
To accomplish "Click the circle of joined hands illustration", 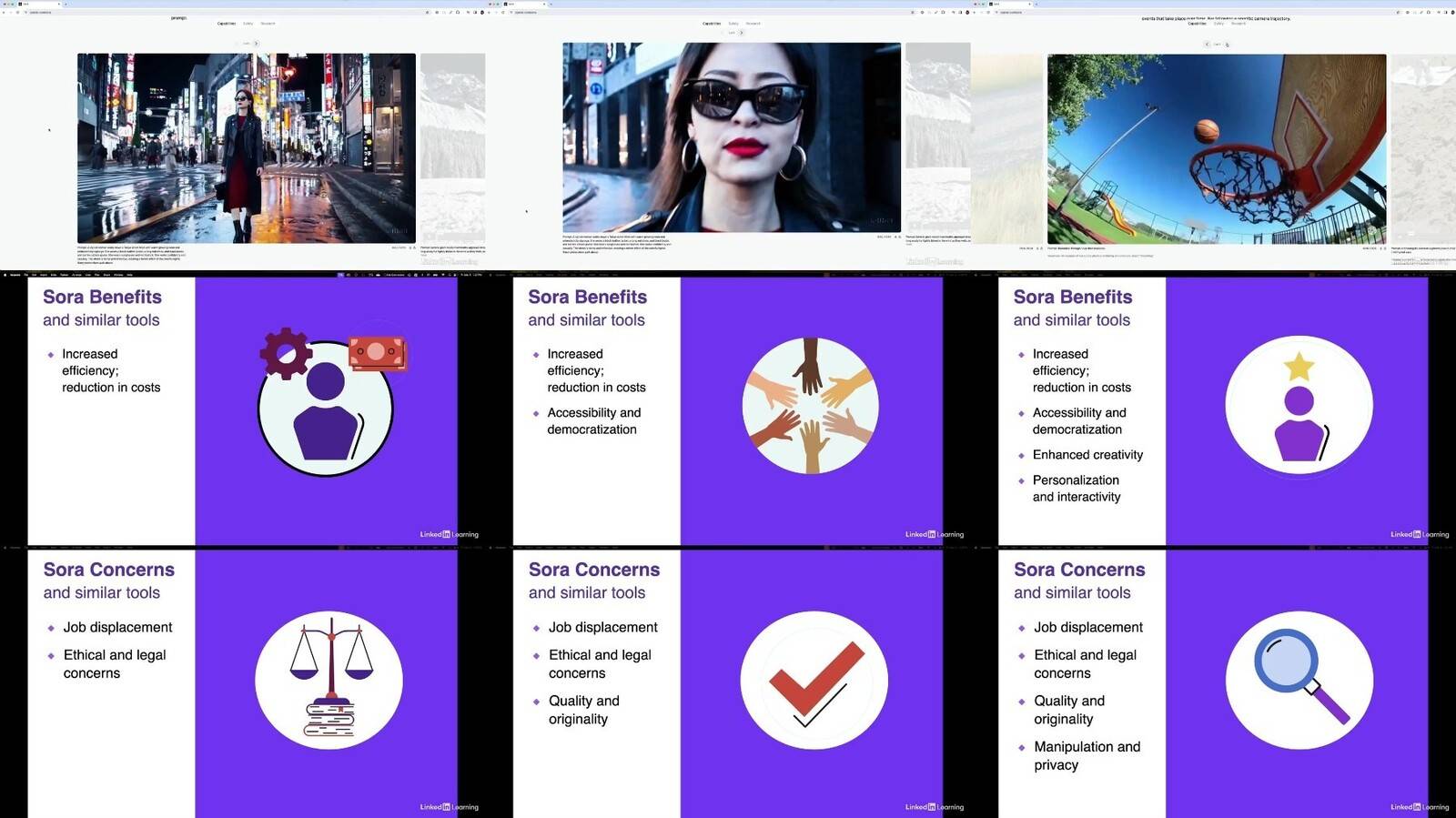I will (x=810, y=406).
